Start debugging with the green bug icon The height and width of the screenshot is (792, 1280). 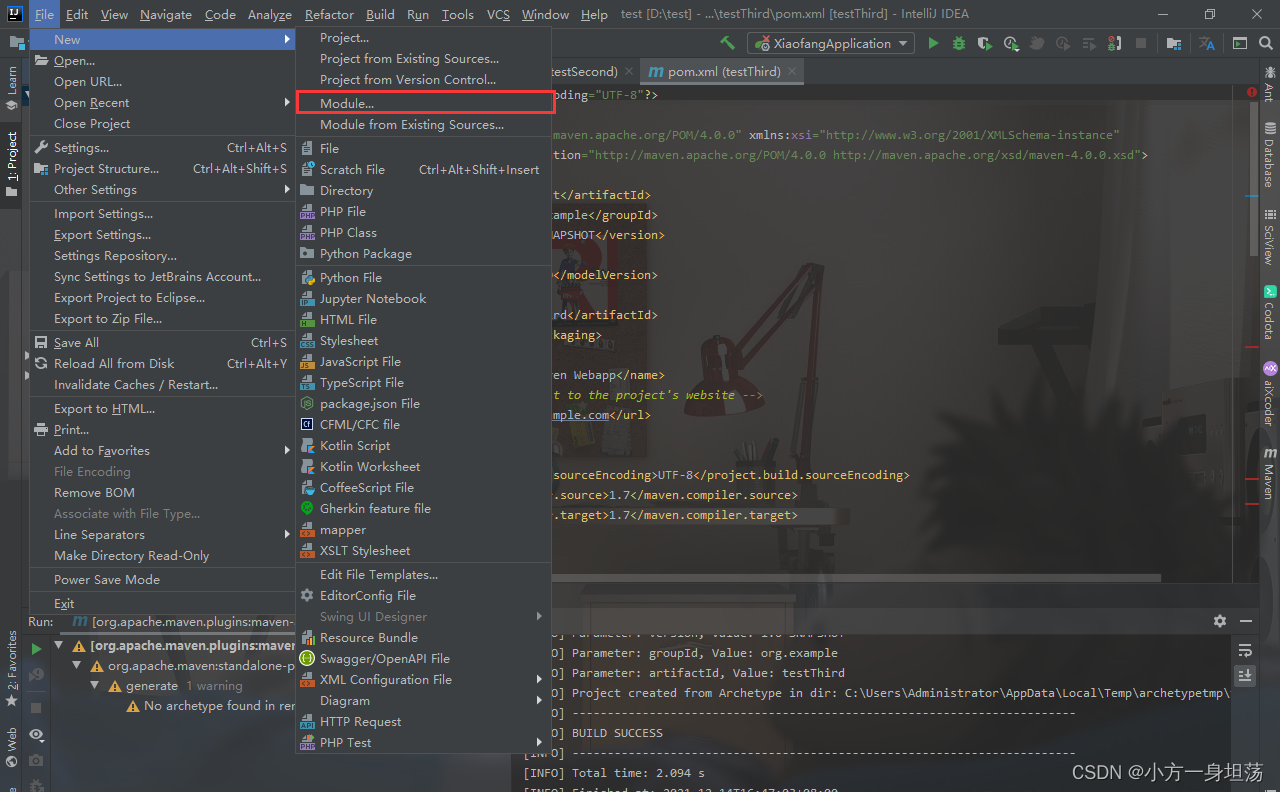tap(959, 43)
